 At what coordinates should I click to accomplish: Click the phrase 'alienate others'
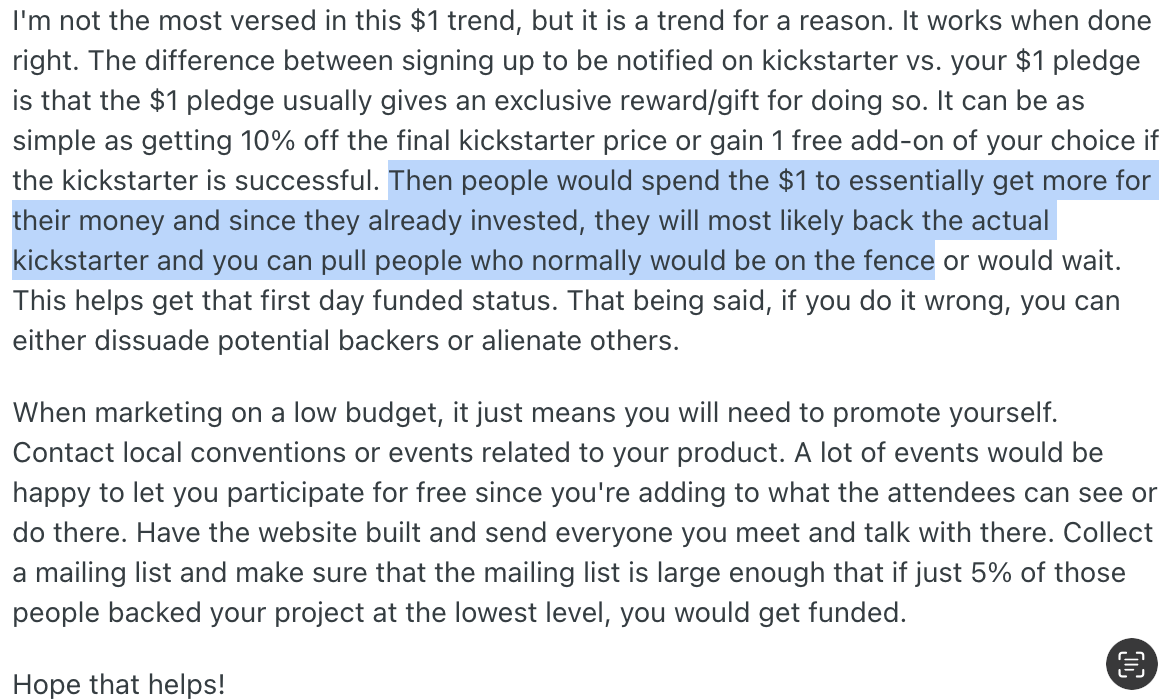click(x=578, y=341)
